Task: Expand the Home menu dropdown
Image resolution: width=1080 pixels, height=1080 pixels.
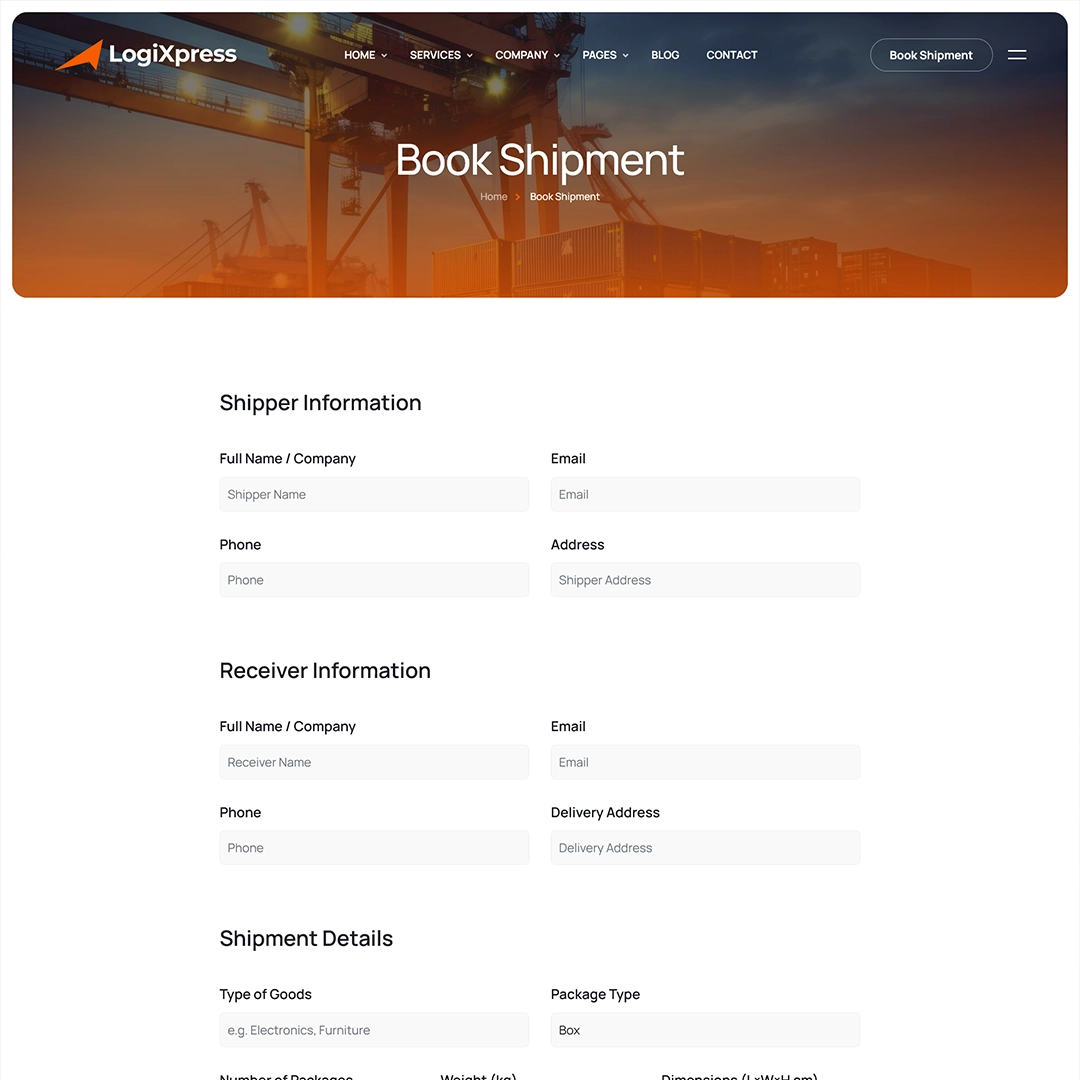Action: click(x=364, y=55)
